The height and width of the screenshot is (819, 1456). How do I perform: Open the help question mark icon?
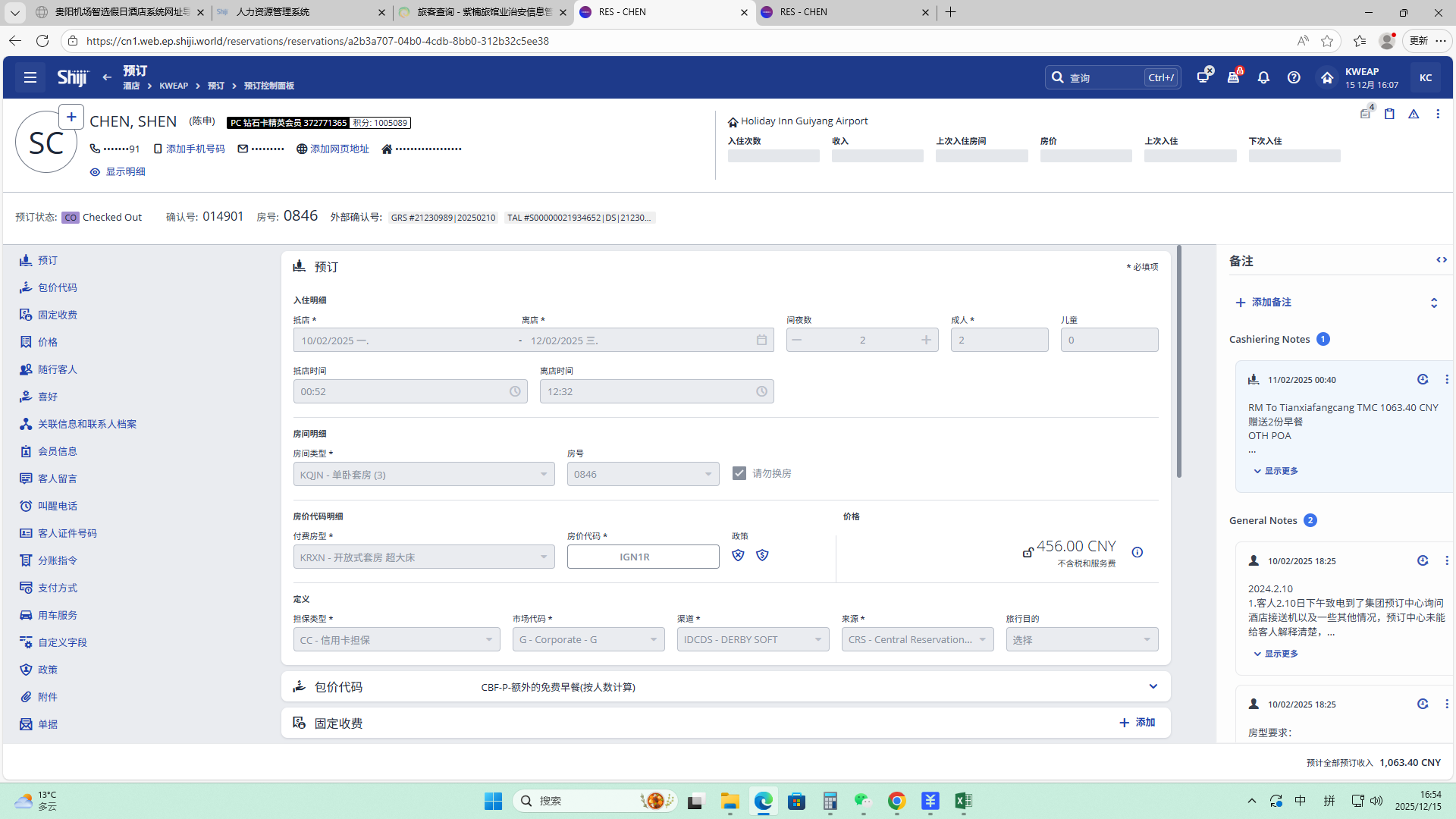coord(1294,77)
